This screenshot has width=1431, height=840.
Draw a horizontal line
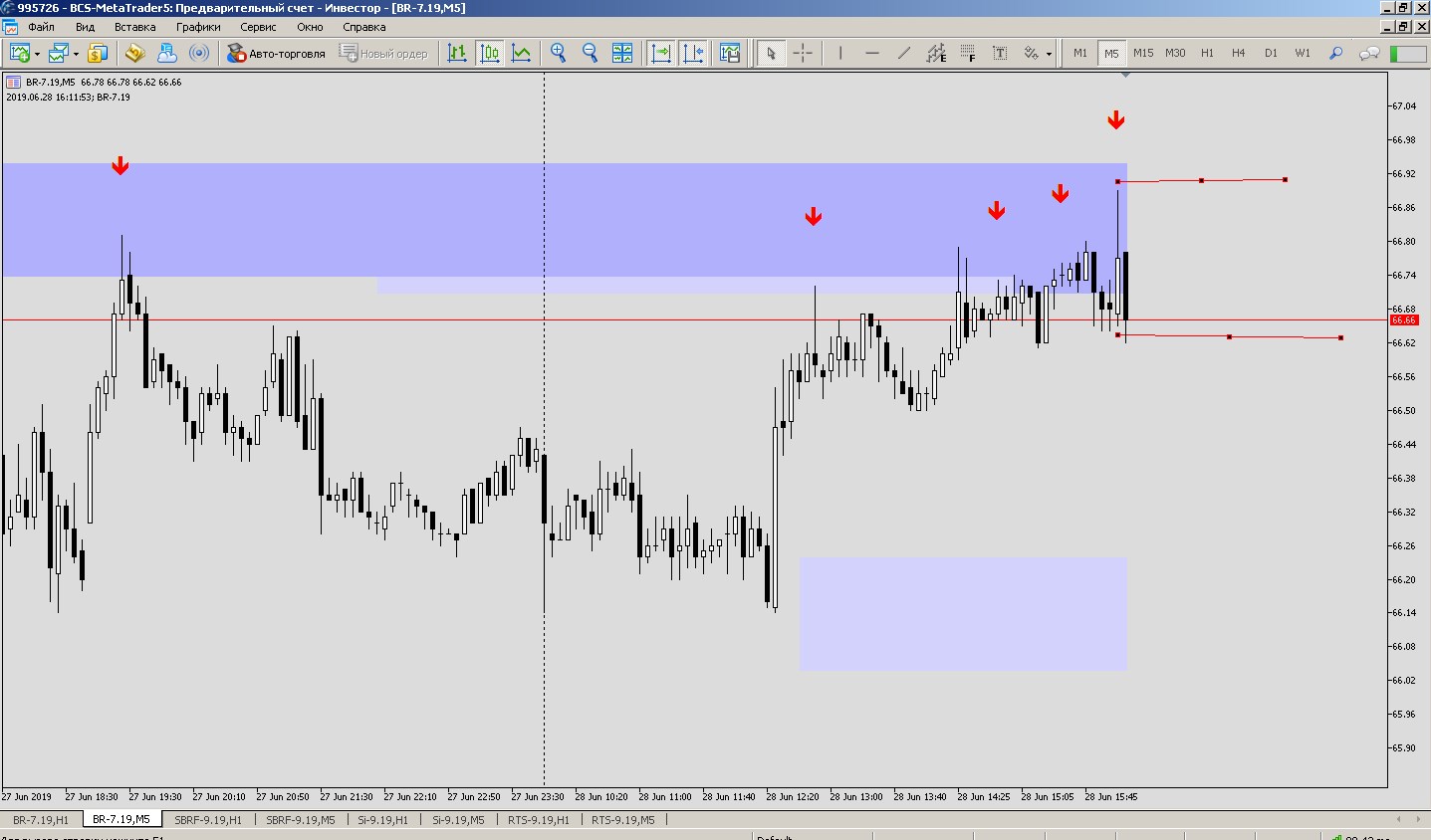(x=872, y=53)
